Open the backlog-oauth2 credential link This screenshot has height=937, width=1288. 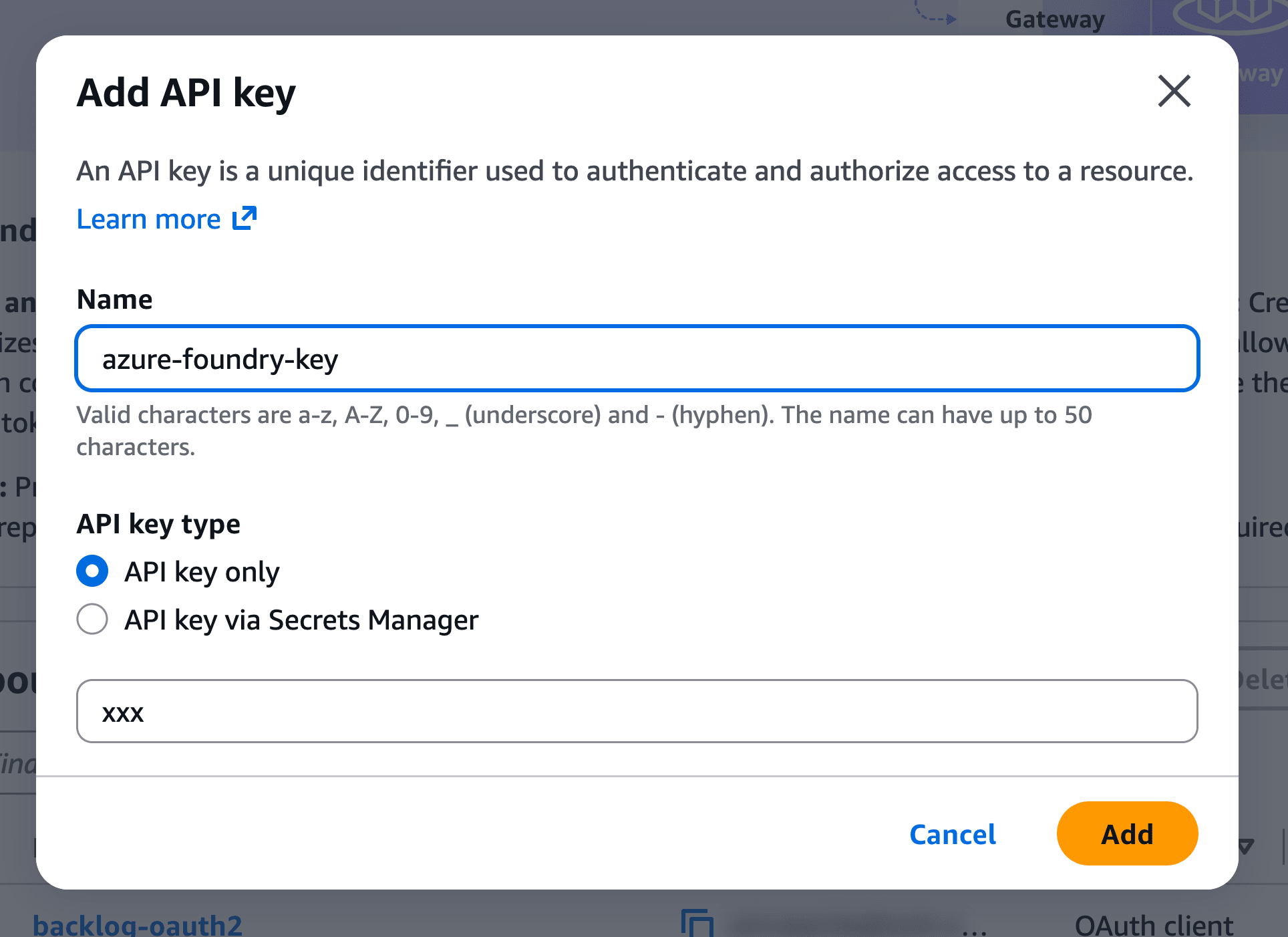pos(138,925)
